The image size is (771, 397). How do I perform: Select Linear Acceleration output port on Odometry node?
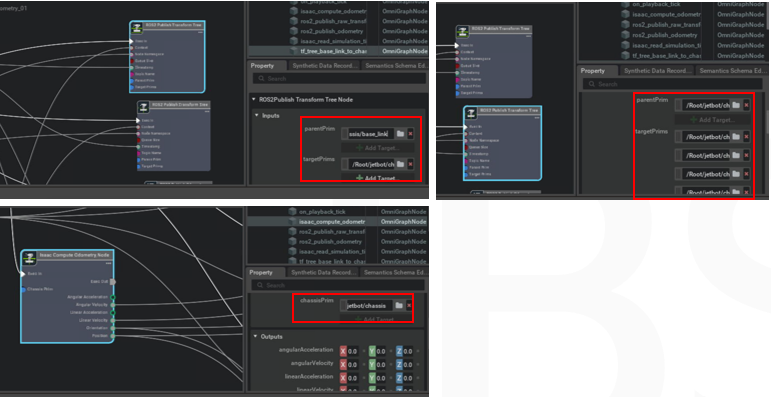pyautogui.click(x=113, y=312)
